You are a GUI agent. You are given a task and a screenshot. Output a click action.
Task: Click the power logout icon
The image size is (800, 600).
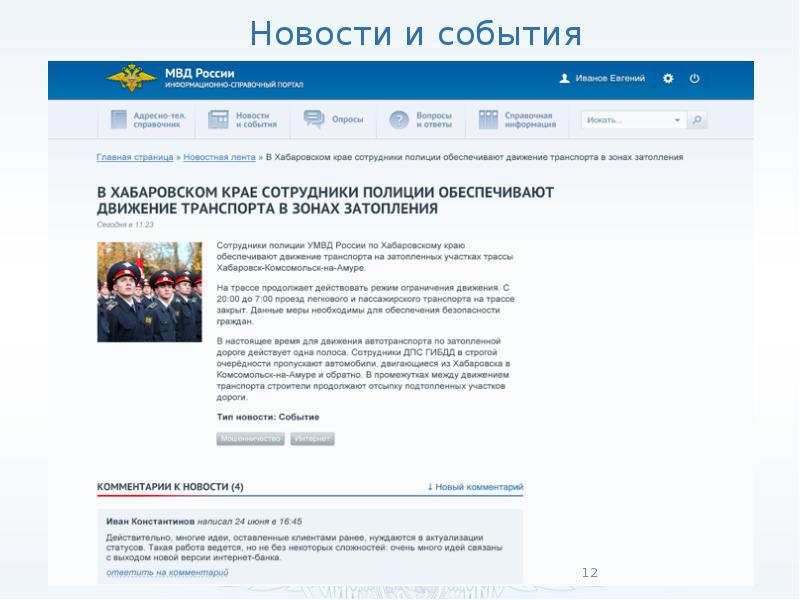coord(695,79)
